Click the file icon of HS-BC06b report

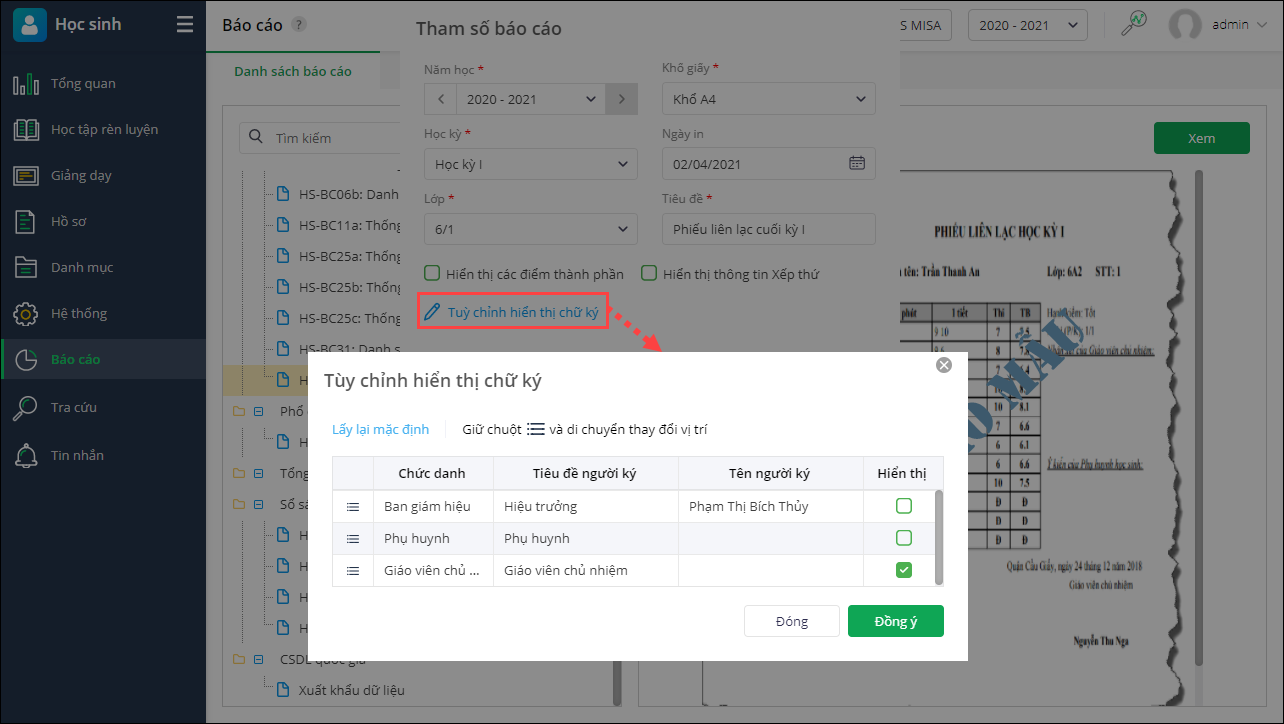pyautogui.click(x=282, y=195)
